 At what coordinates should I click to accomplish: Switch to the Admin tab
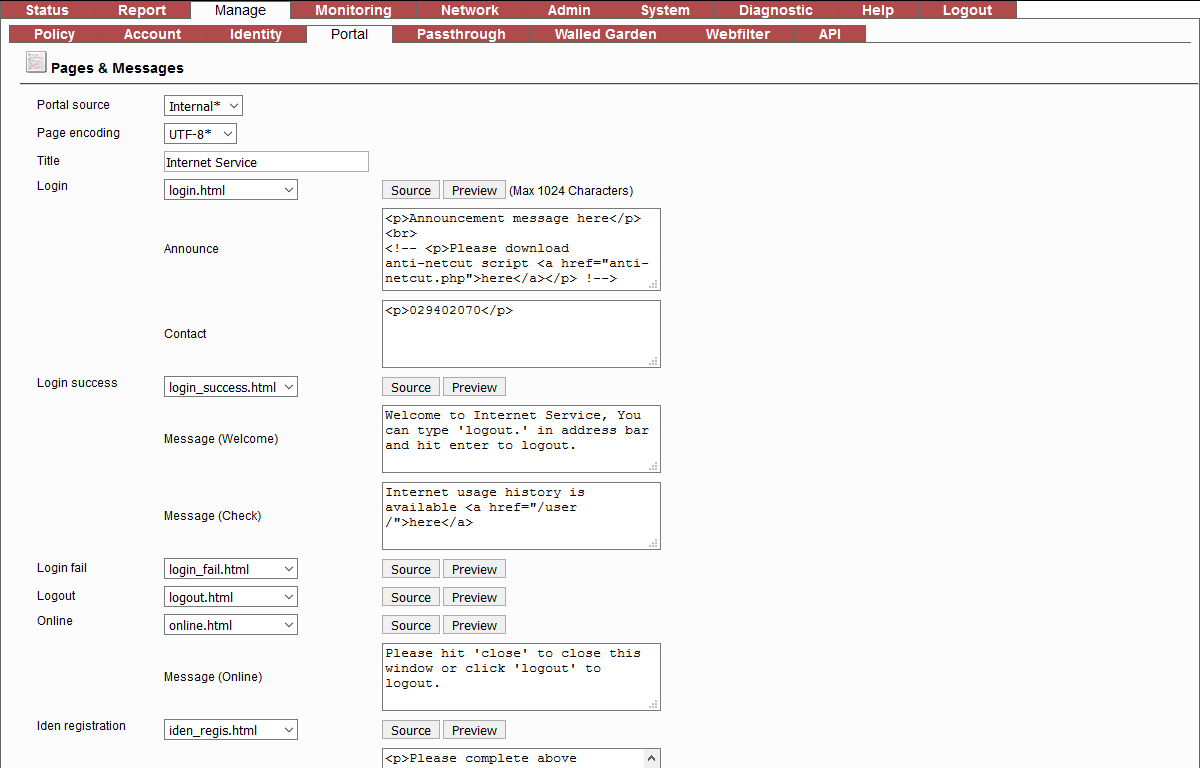pos(569,10)
